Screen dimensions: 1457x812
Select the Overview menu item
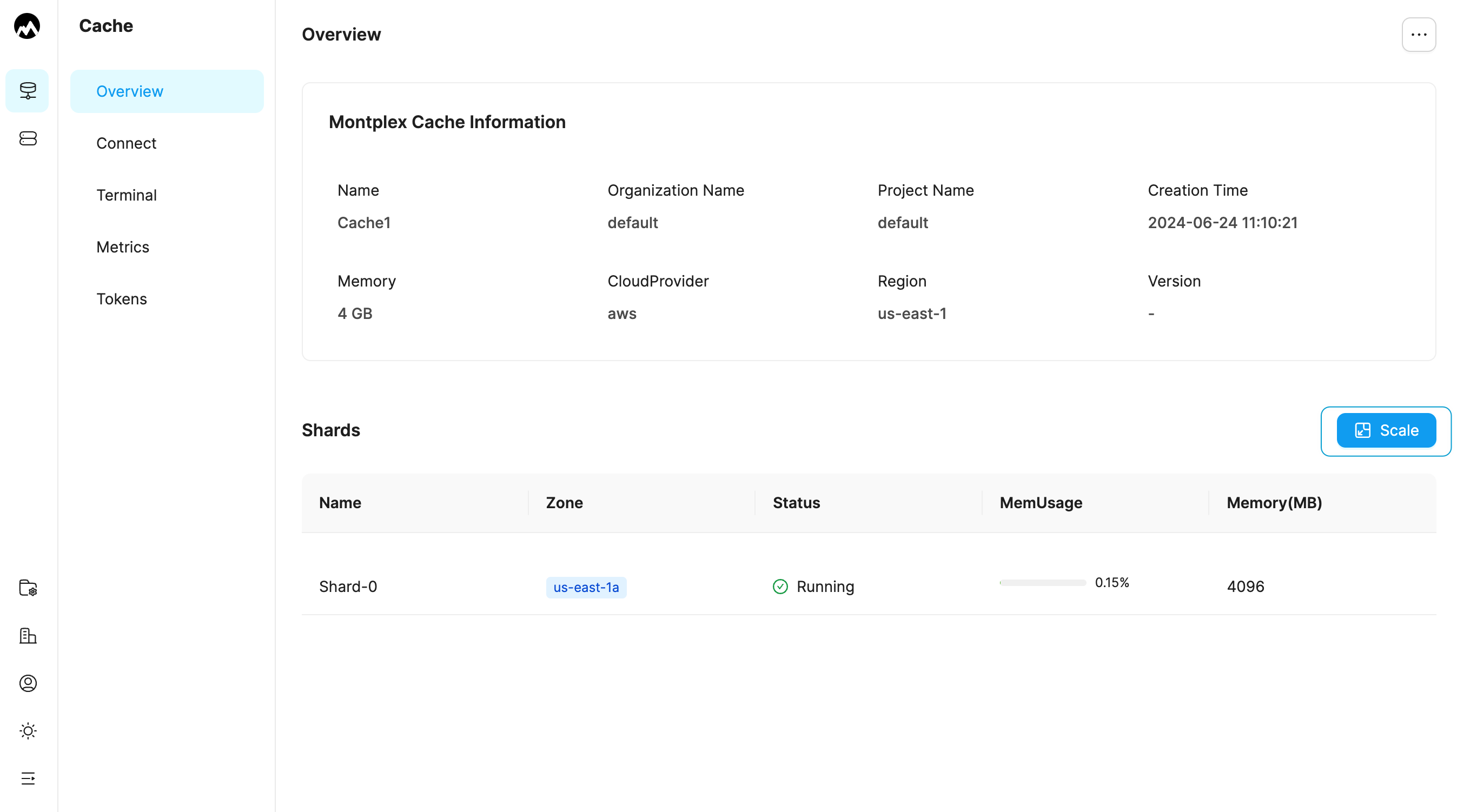pyautogui.click(x=167, y=91)
